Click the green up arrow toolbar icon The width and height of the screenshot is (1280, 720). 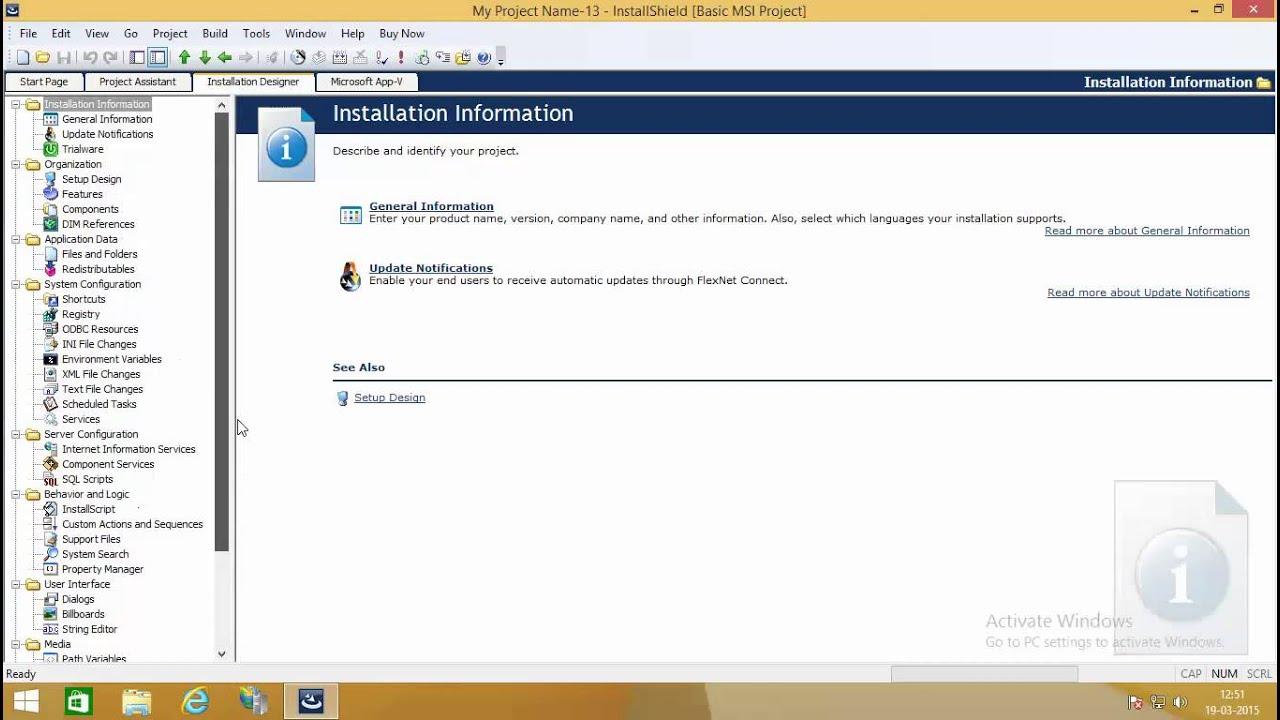pos(184,58)
